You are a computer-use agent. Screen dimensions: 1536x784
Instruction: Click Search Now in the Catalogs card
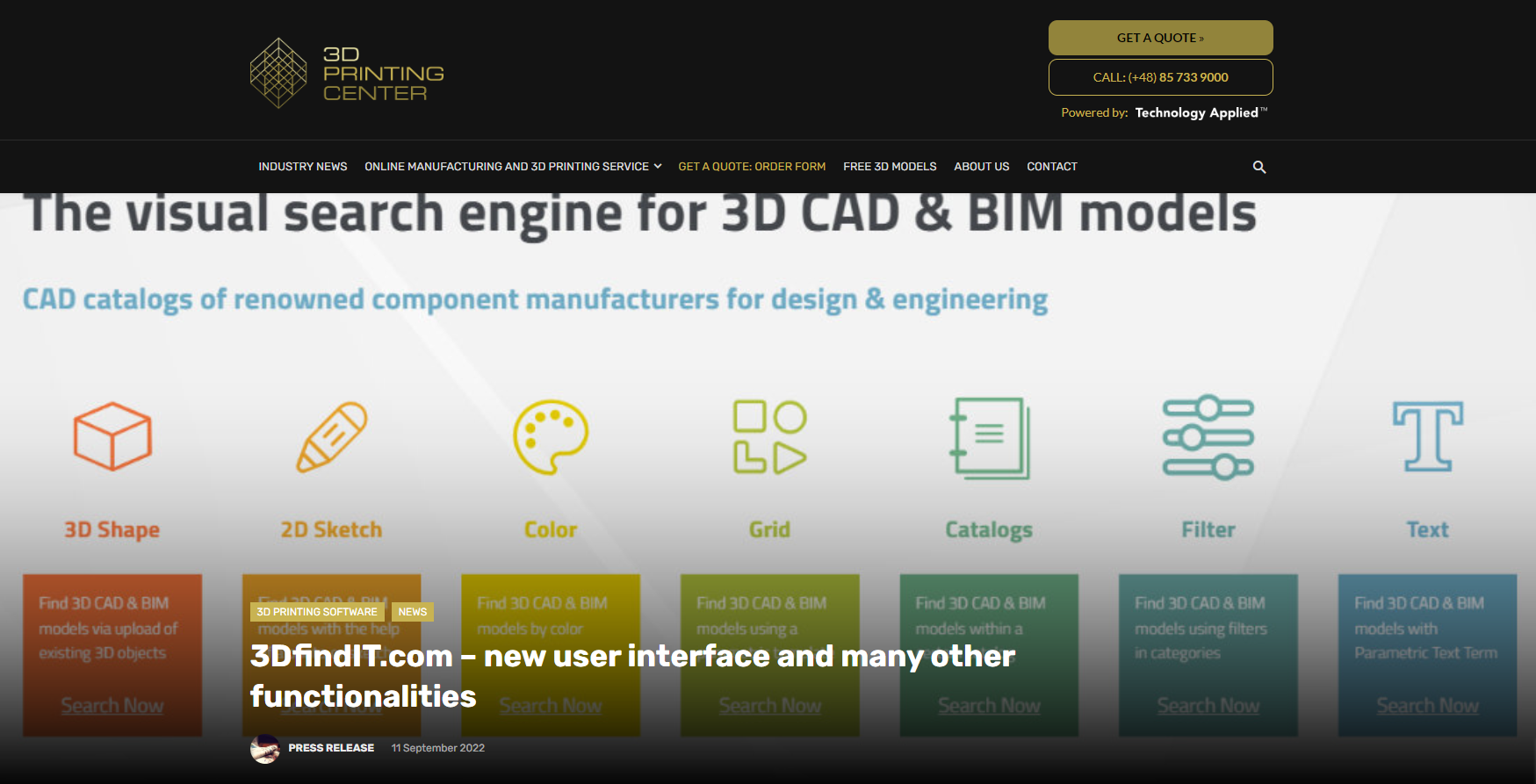tap(989, 706)
